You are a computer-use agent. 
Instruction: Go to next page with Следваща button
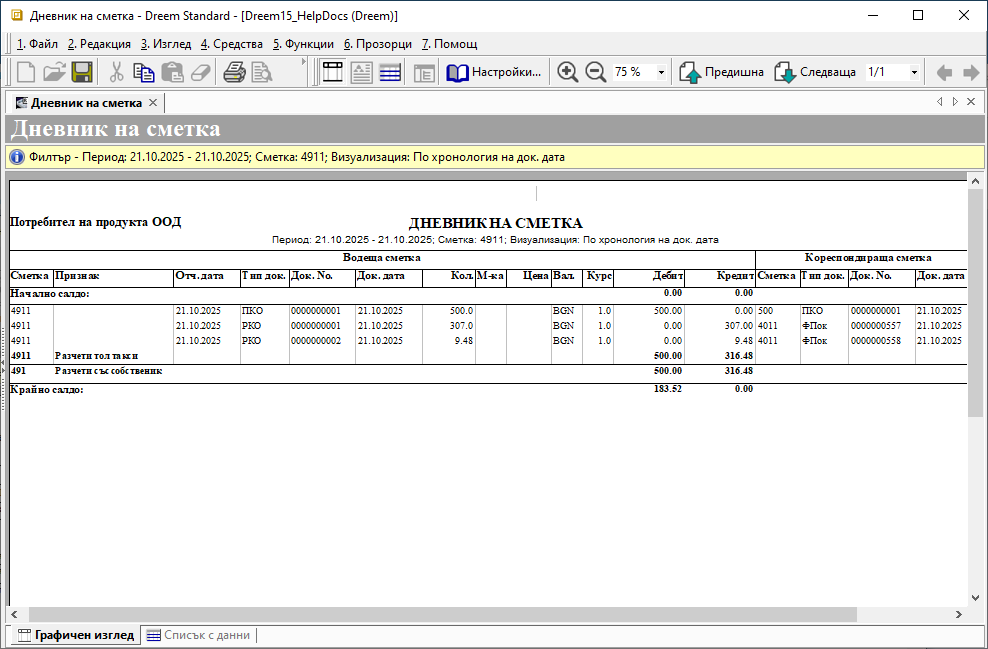click(x=815, y=72)
